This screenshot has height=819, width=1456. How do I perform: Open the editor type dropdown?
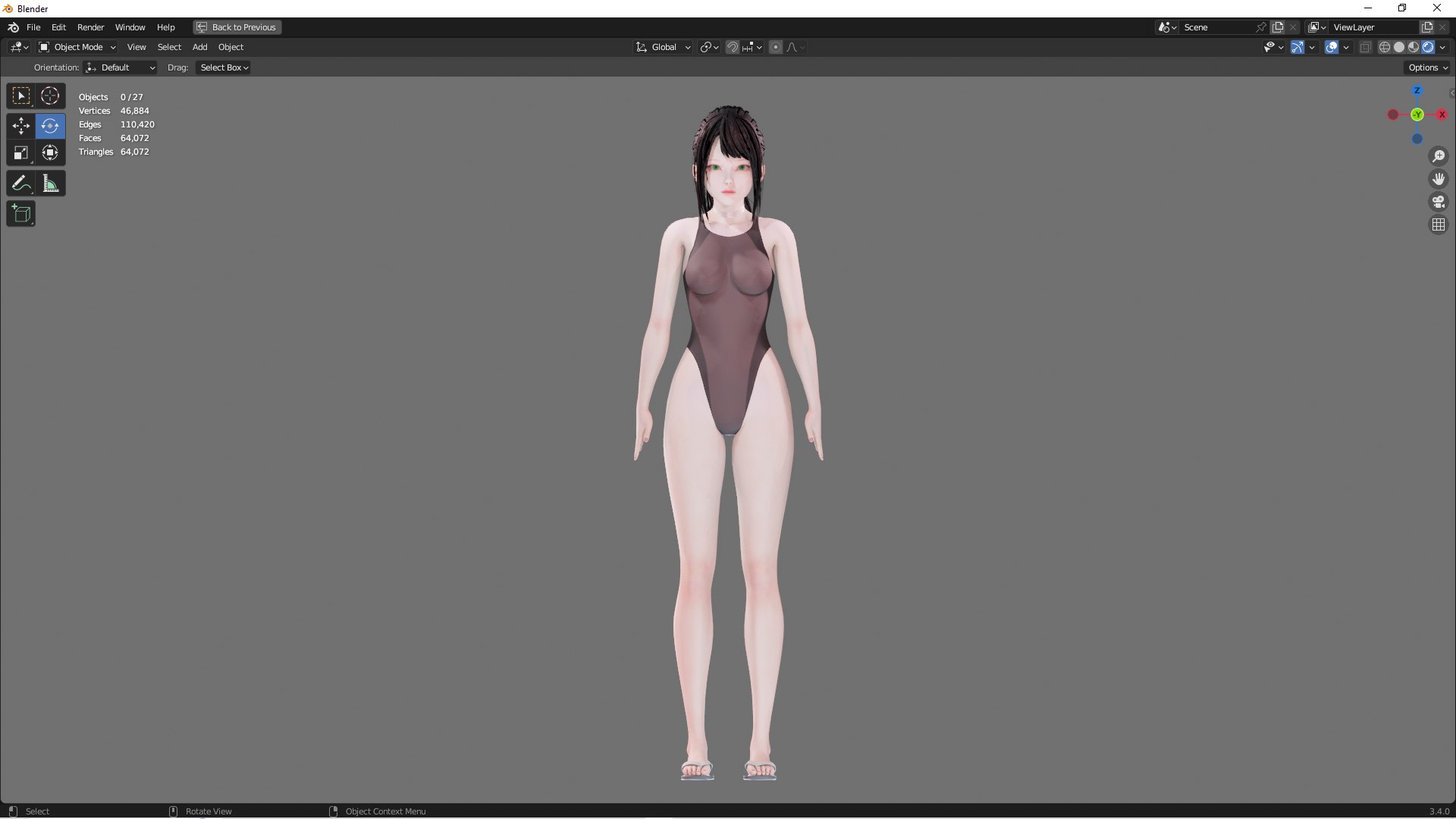[20, 47]
